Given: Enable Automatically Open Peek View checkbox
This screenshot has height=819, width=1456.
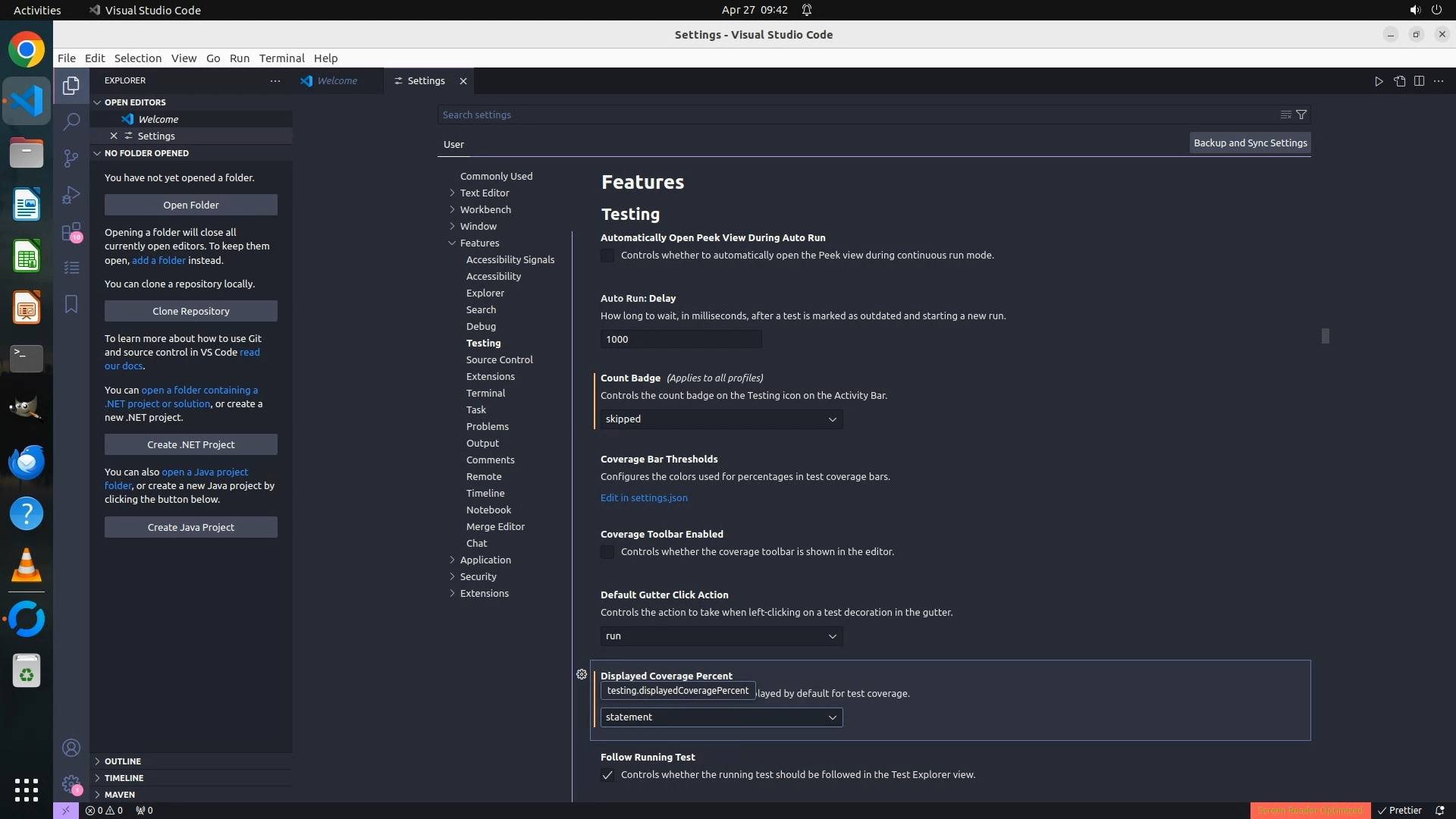Looking at the screenshot, I should (x=607, y=256).
